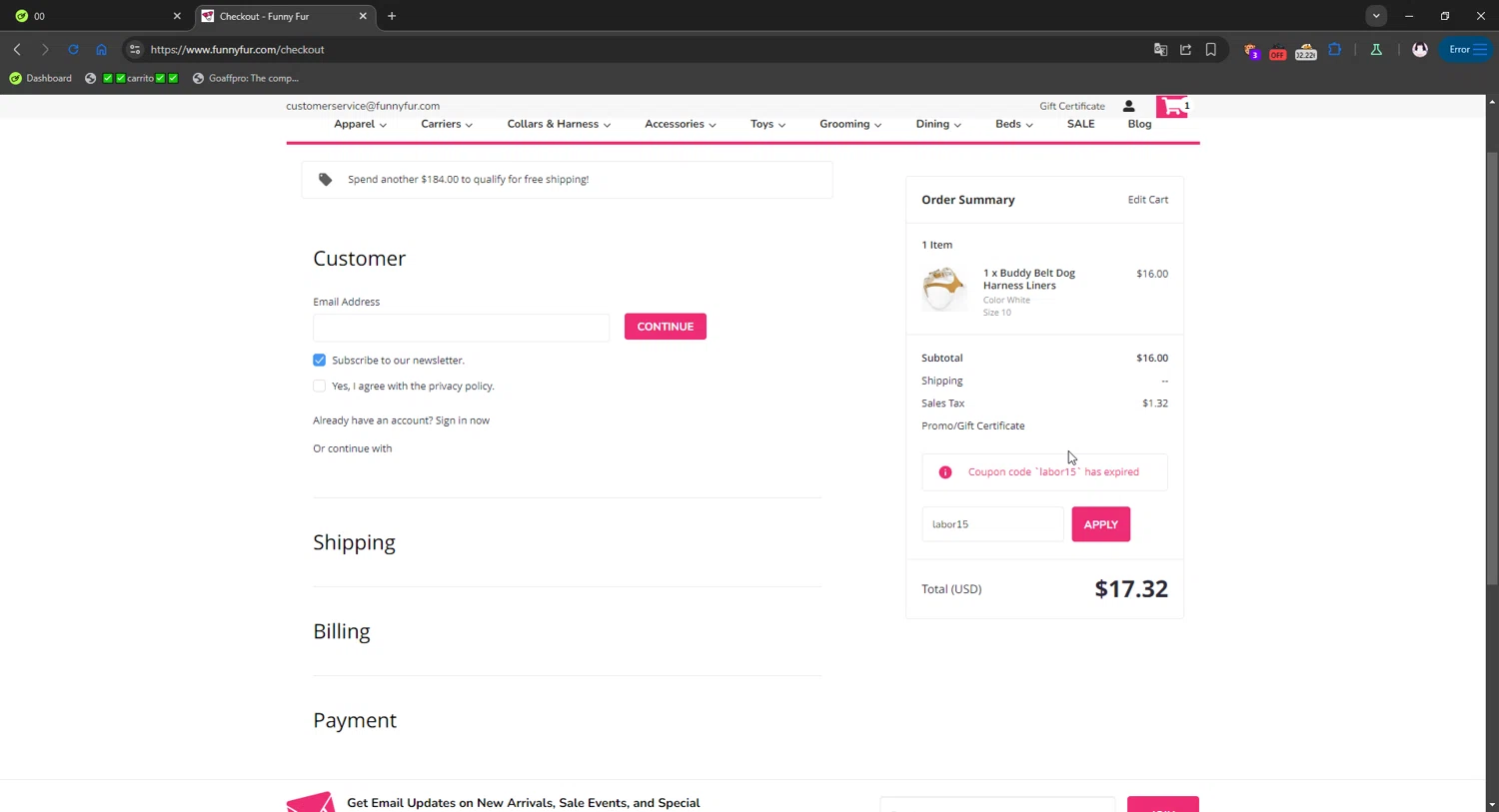
Task: Open the carrito bookmark
Action: coord(132,78)
